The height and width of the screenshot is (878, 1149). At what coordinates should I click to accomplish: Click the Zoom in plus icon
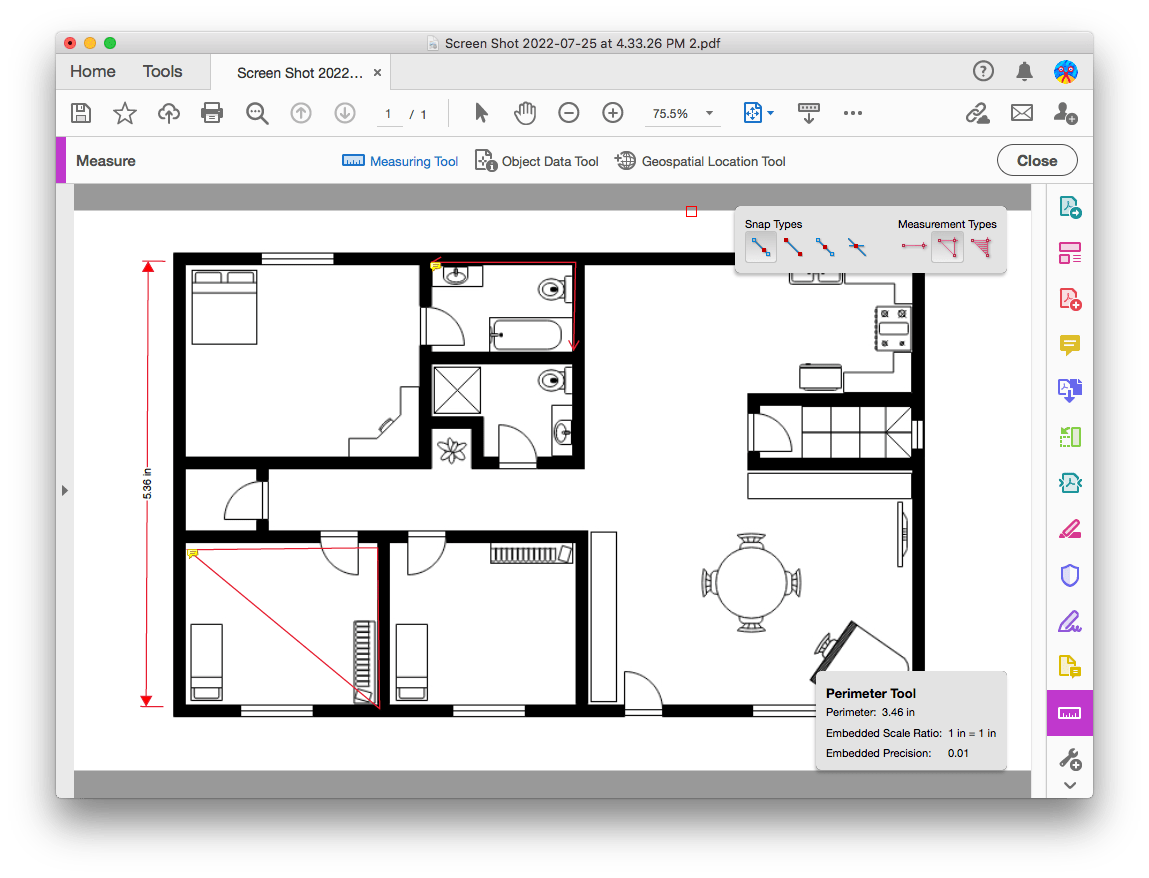[x=612, y=113]
